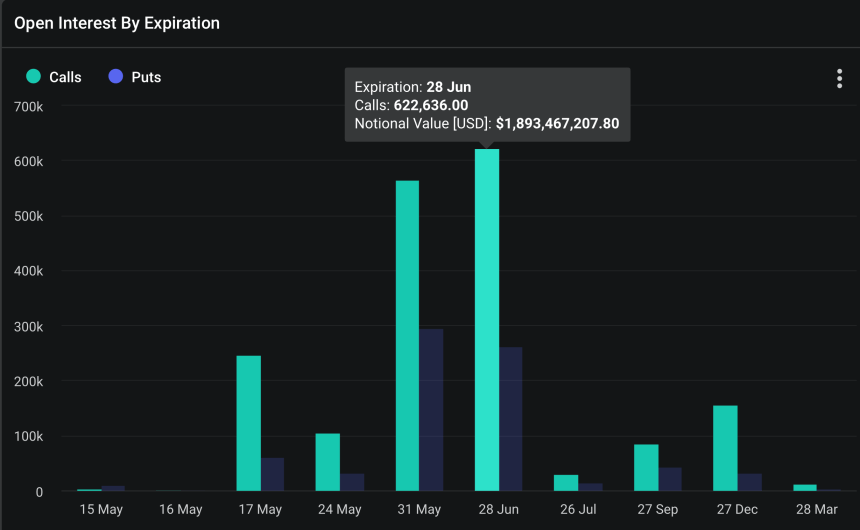The height and width of the screenshot is (530, 860).
Task: Click the 27 Dec puts bar
Action: [x=749, y=482]
